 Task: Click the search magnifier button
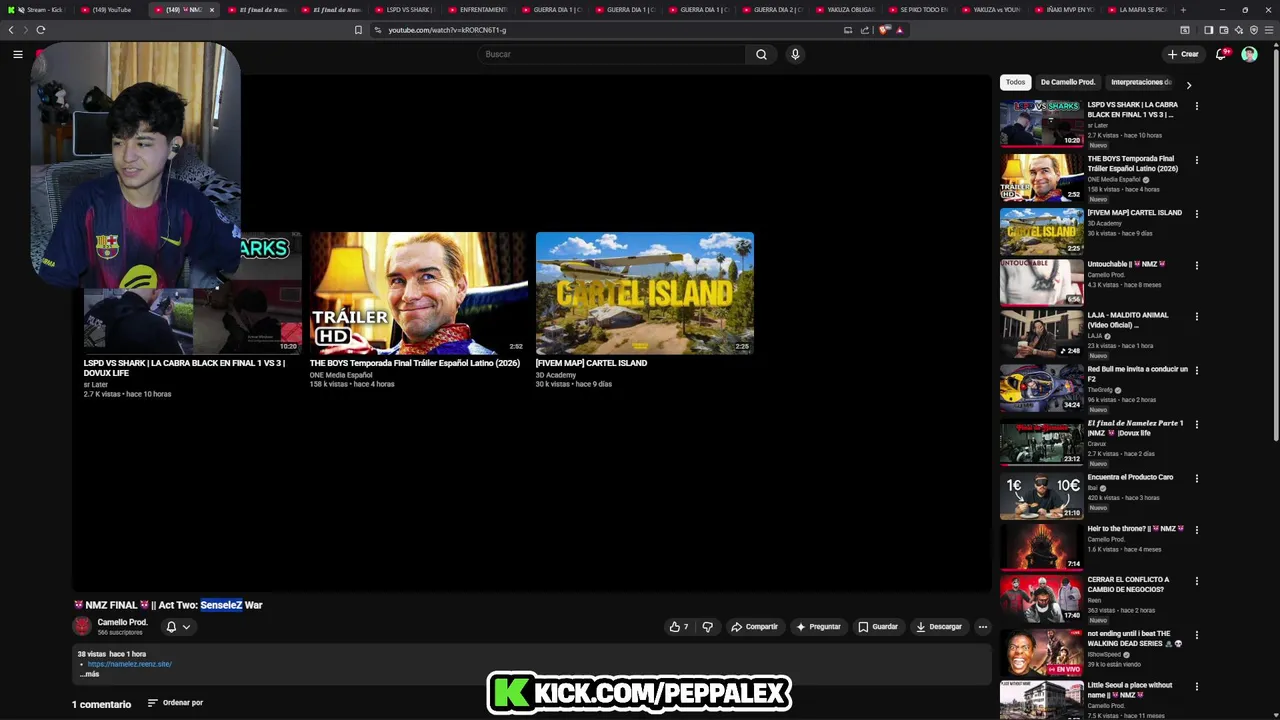pyautogui.click(x=761, y=54)
